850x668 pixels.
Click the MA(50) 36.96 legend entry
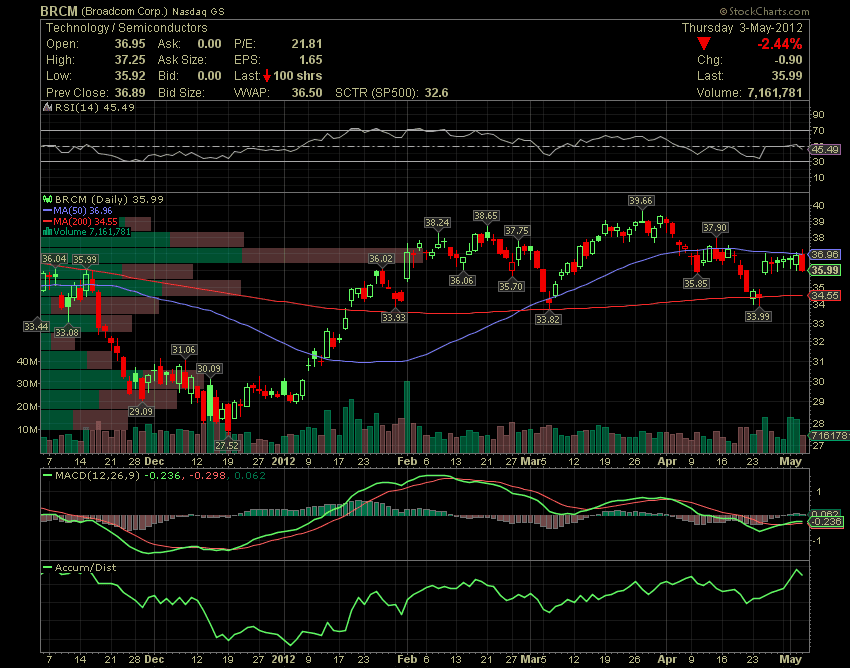click(x=82, y=210)
